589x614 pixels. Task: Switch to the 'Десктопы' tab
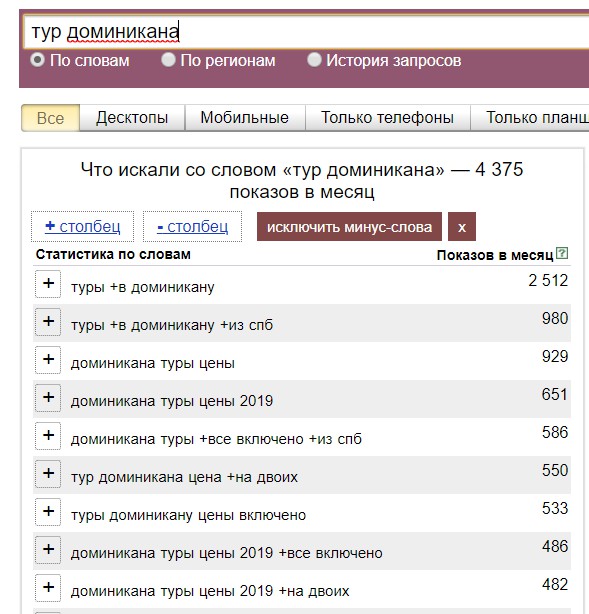[132, 117]
